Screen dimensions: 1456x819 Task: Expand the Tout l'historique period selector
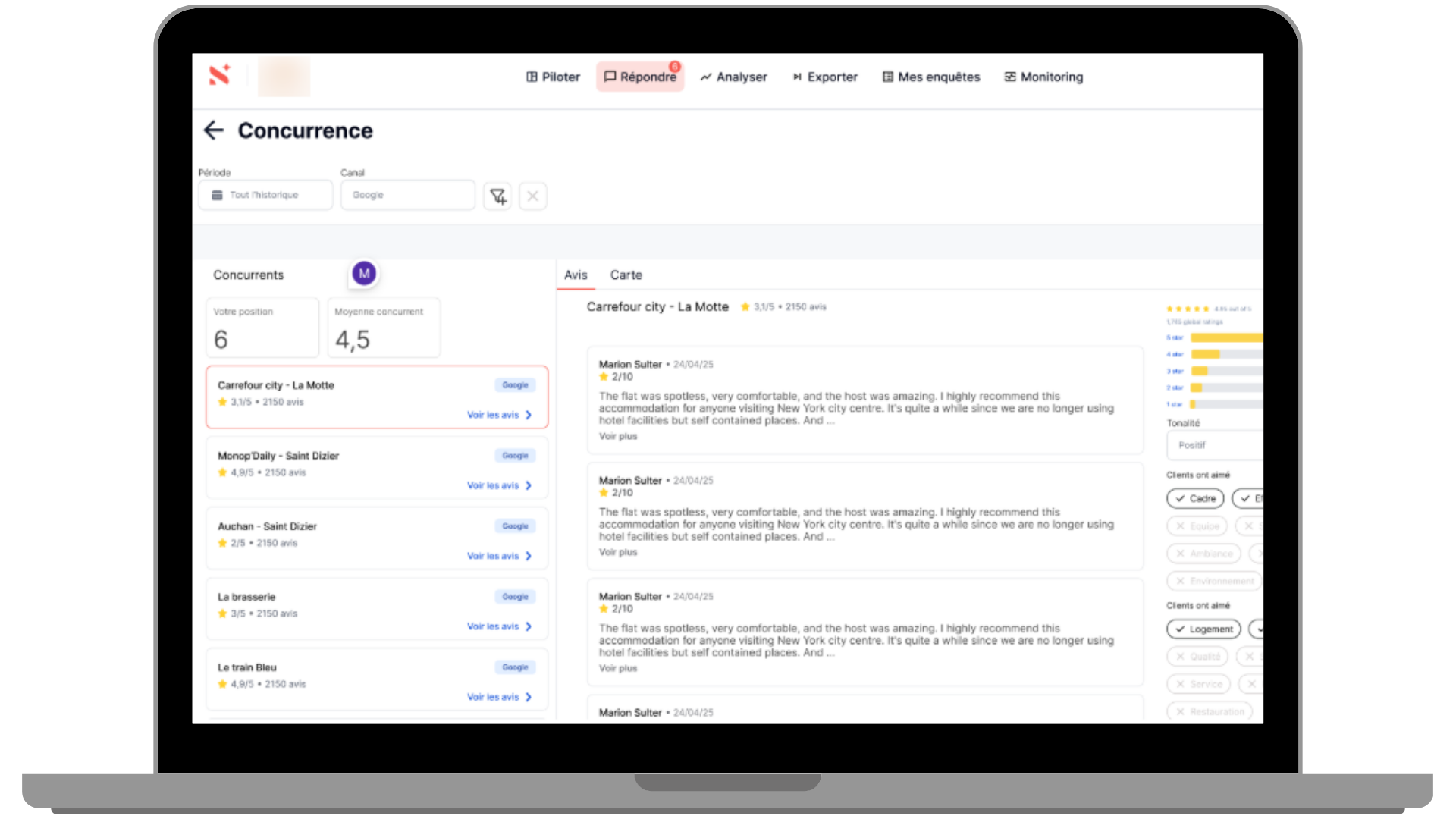tap(265, 195)
